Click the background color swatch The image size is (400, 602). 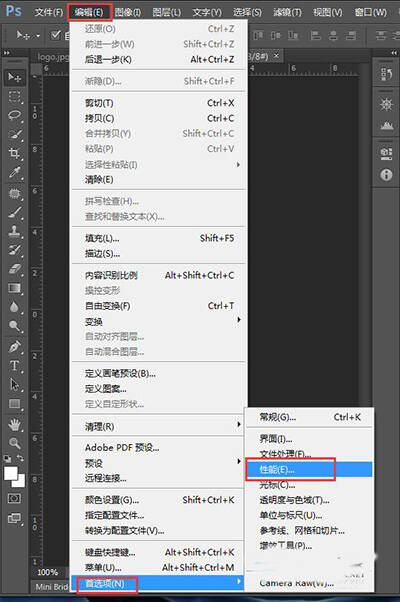point(21,482)
